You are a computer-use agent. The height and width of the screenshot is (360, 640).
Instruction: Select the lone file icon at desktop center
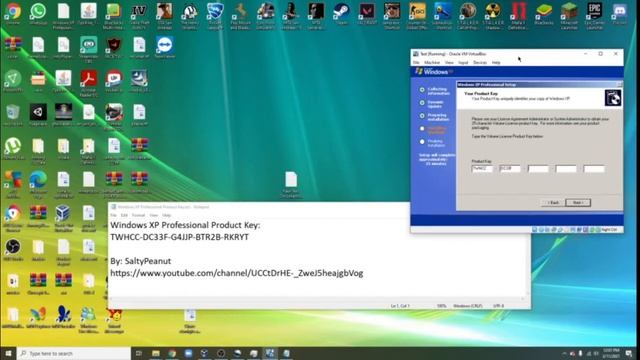point(291,180)
